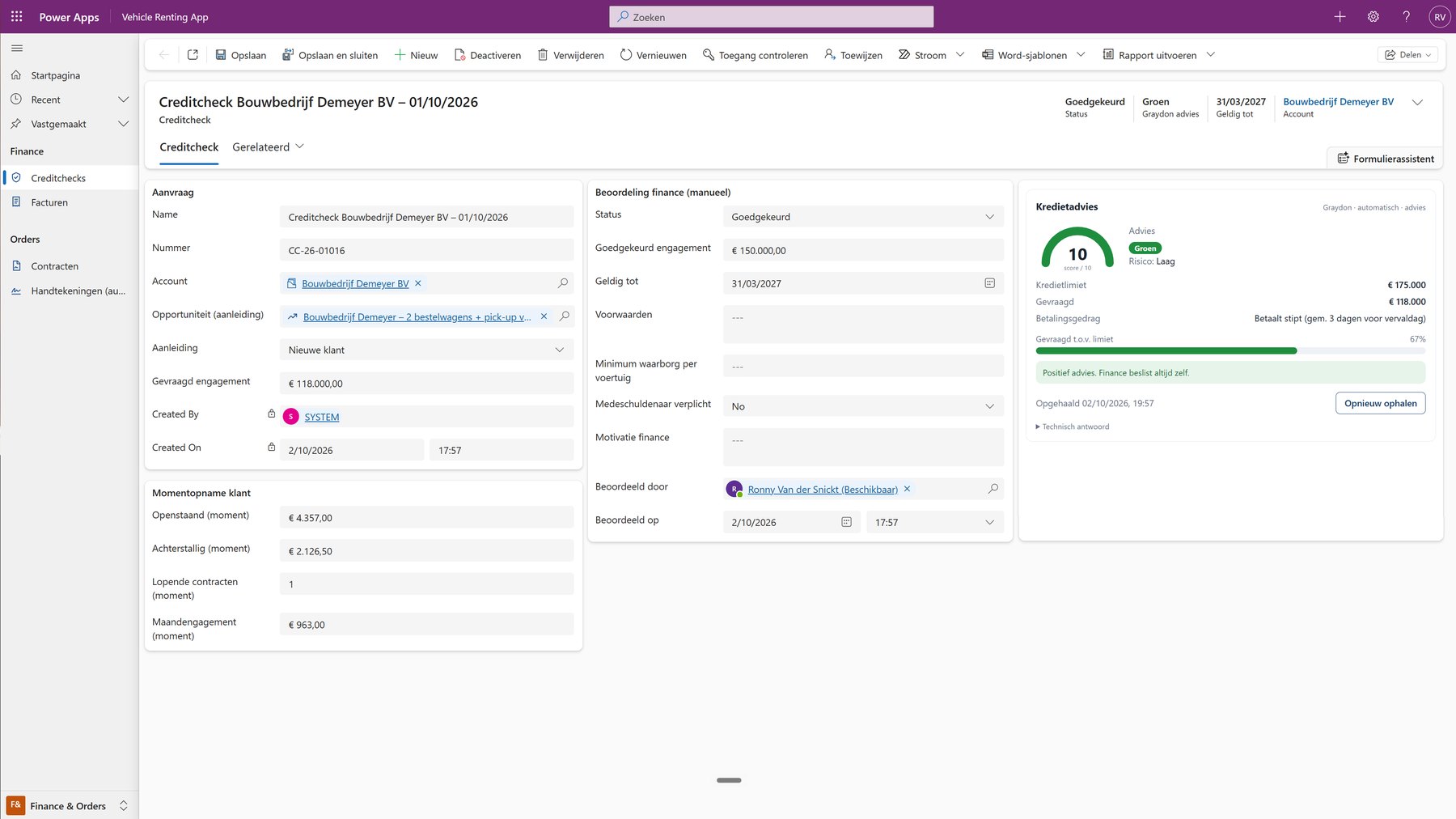Go to Startpagina in the sidebar
The height and width of the screenshot is (819, 1456).
click(x=70, y=75)
